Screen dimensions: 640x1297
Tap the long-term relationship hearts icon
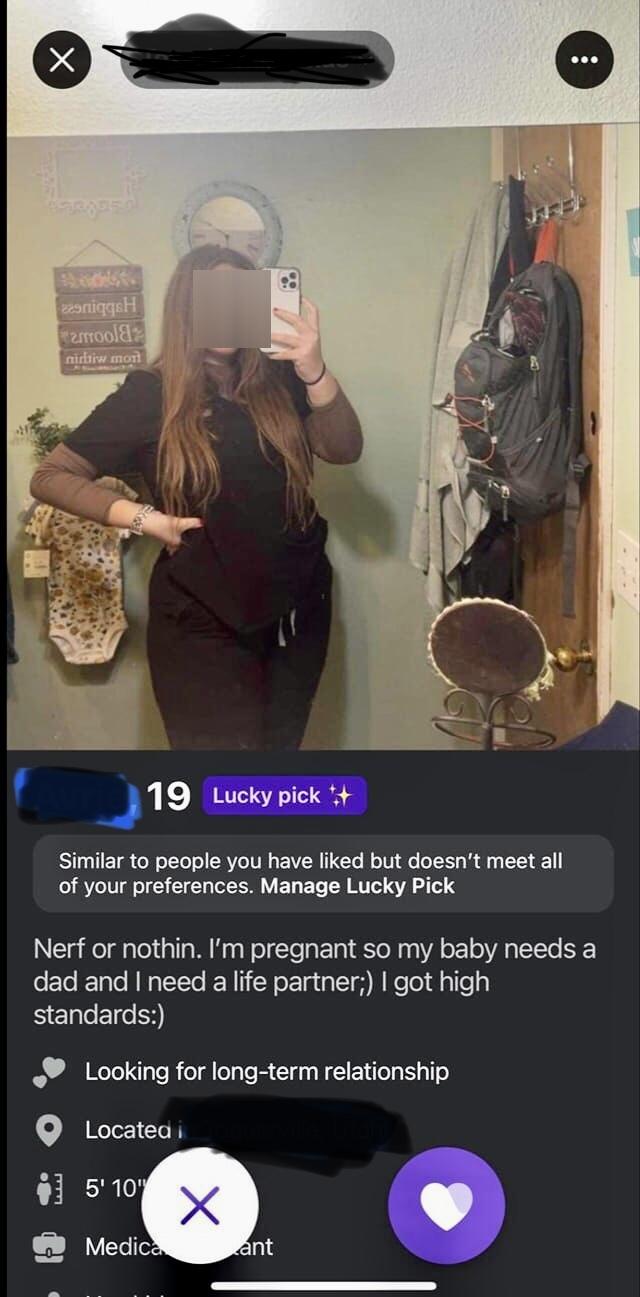pos(49,1072)
